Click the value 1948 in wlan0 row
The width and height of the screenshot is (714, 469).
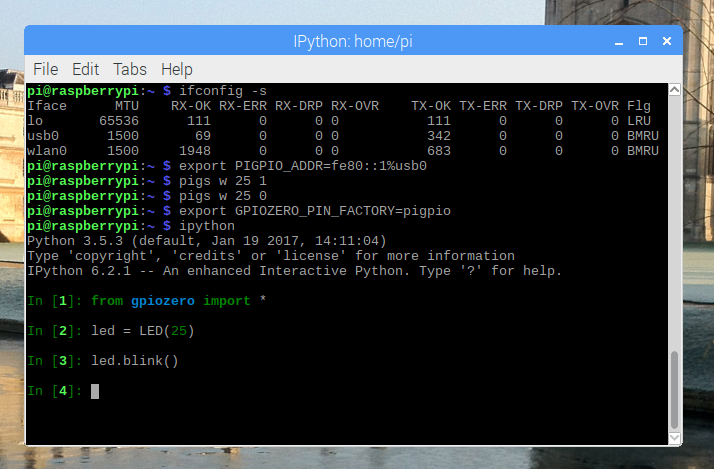(x=195, y=151)
